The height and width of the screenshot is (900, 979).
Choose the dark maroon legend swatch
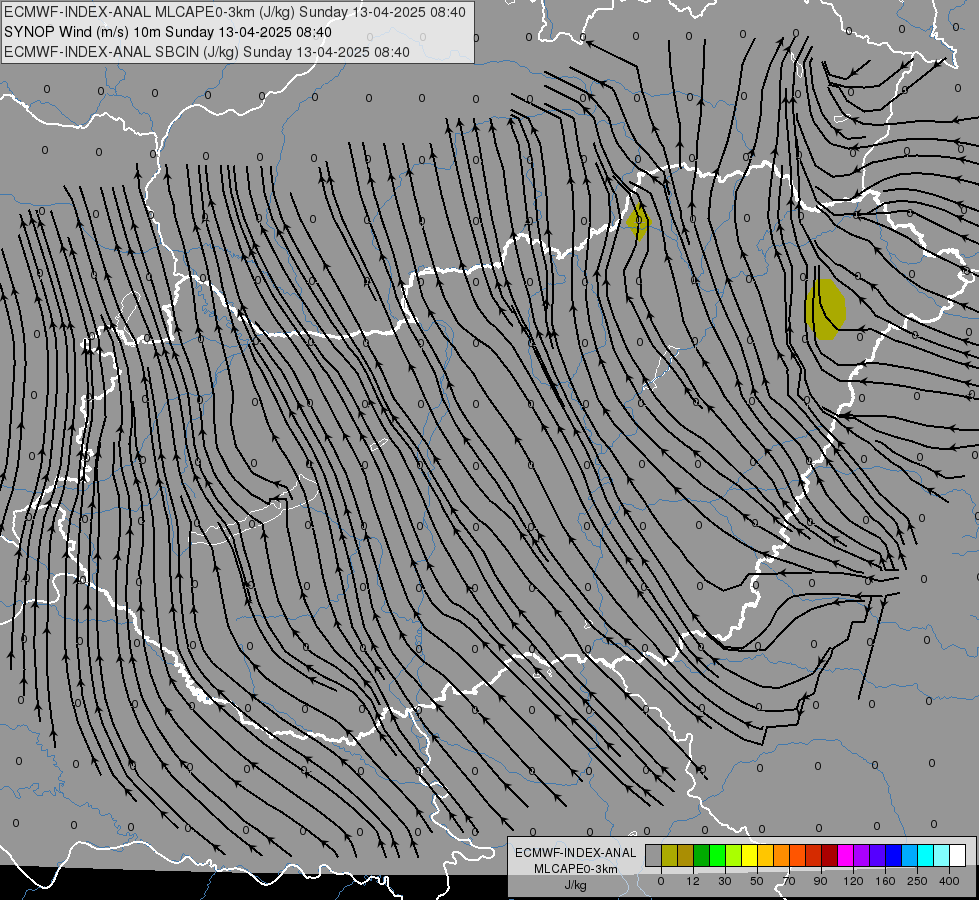tap(830, 855)
